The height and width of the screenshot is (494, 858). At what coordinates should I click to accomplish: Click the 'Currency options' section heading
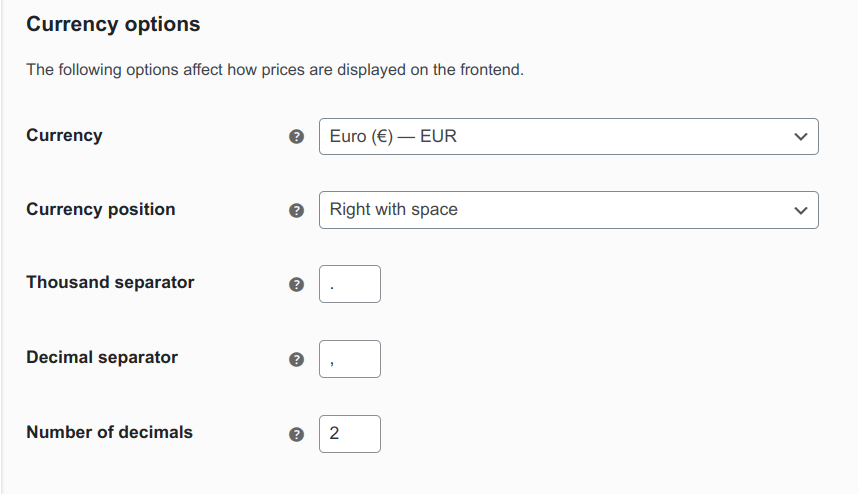point(113,24)
